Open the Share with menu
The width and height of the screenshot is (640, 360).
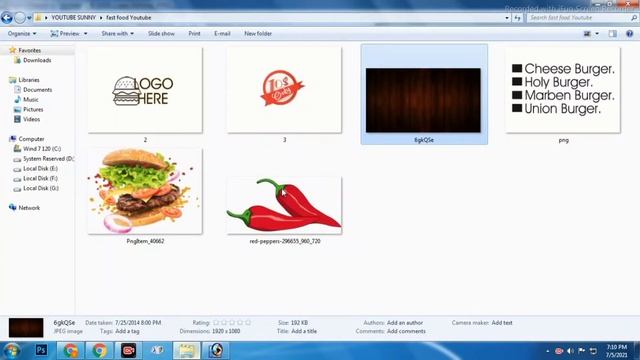click(x=118, y=33)
